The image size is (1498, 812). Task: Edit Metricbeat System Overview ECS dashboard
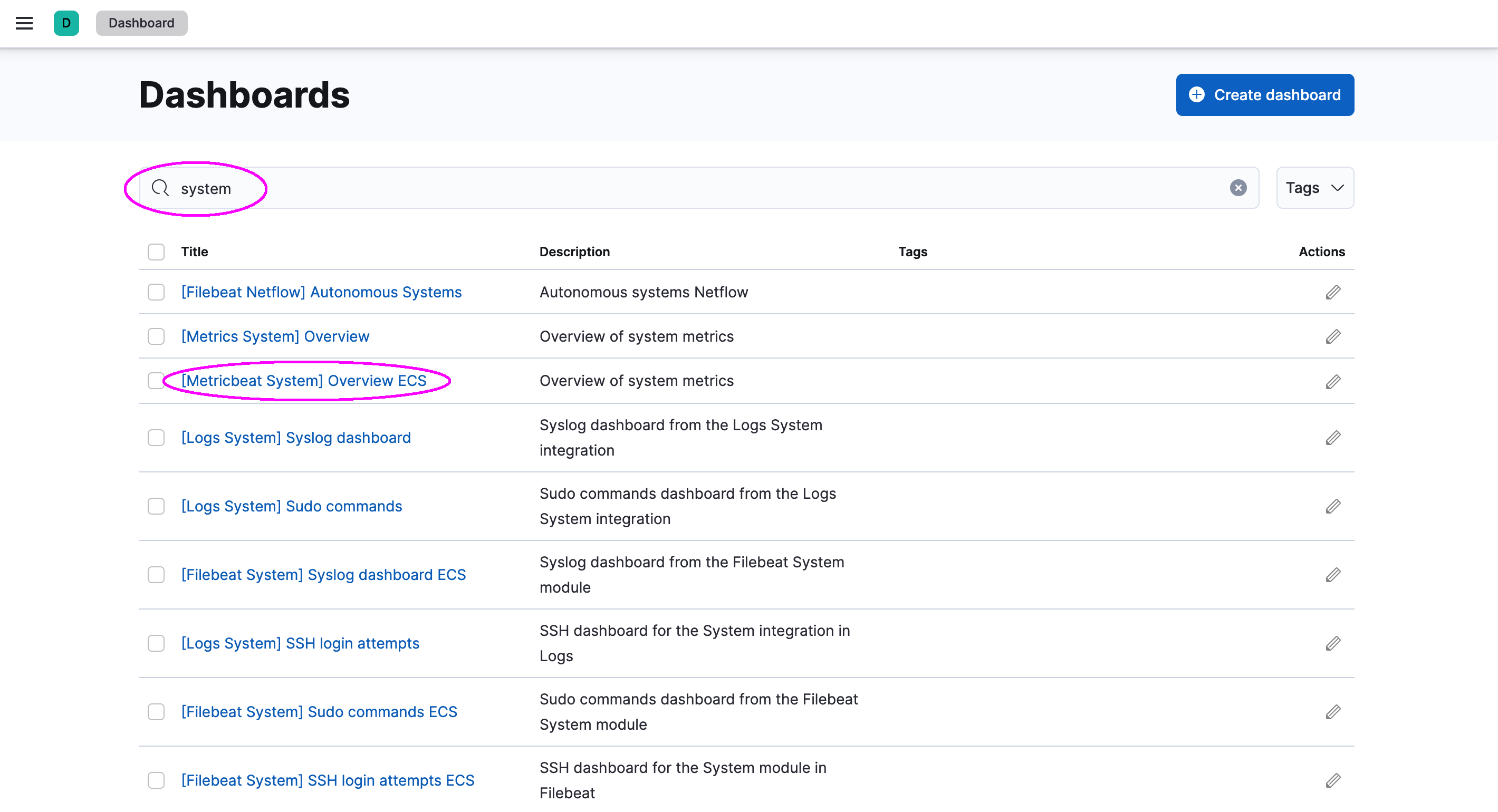tap(1333, 381)
